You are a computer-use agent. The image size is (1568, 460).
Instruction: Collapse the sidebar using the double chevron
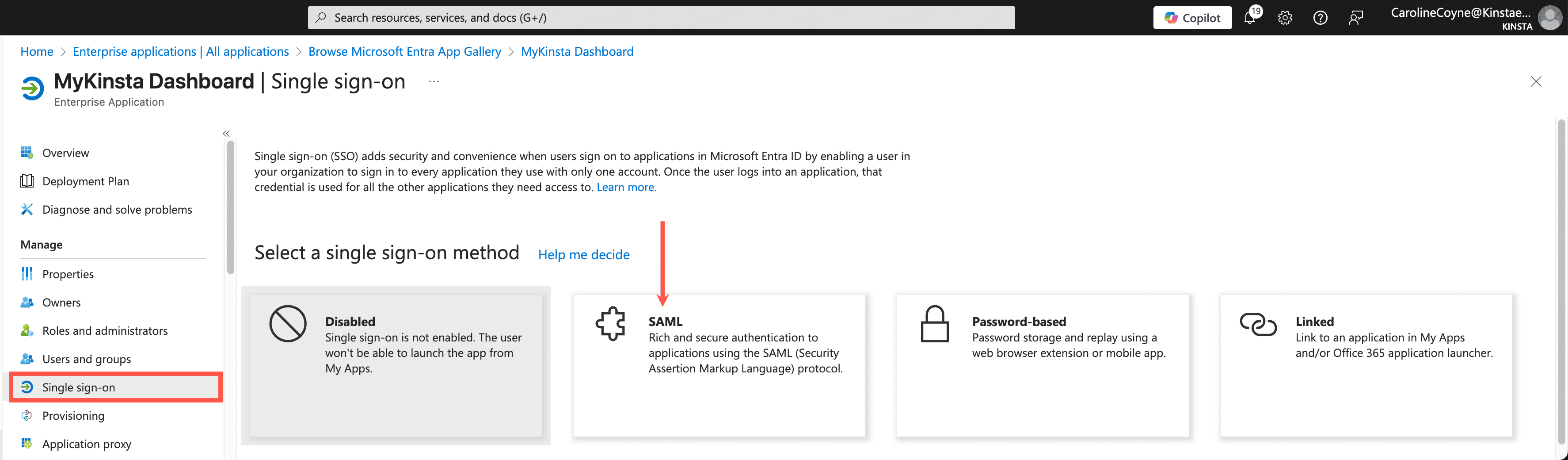point(226,133)
